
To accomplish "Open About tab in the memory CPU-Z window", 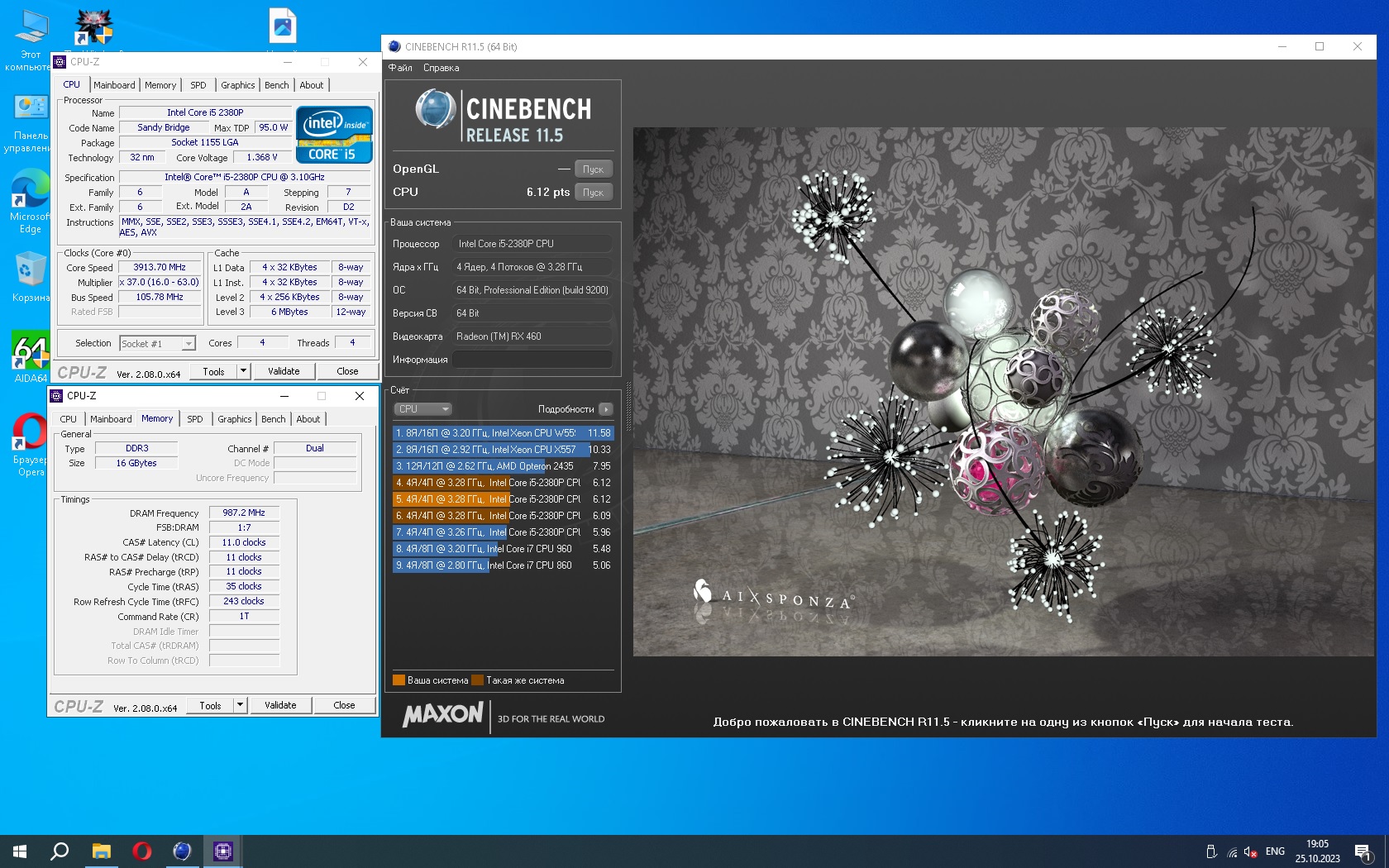I will [308, 419].
